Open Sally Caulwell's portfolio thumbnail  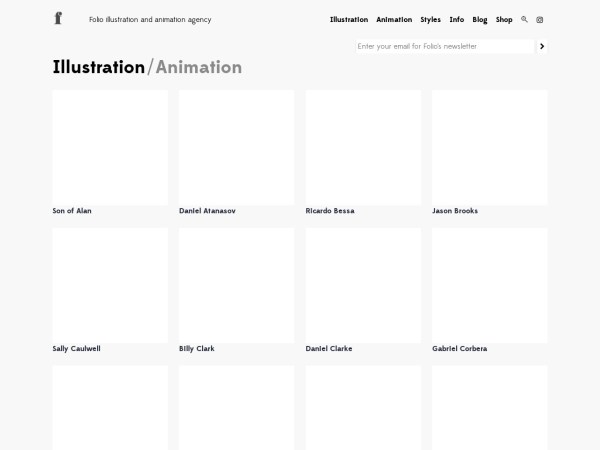click(110, 285)
